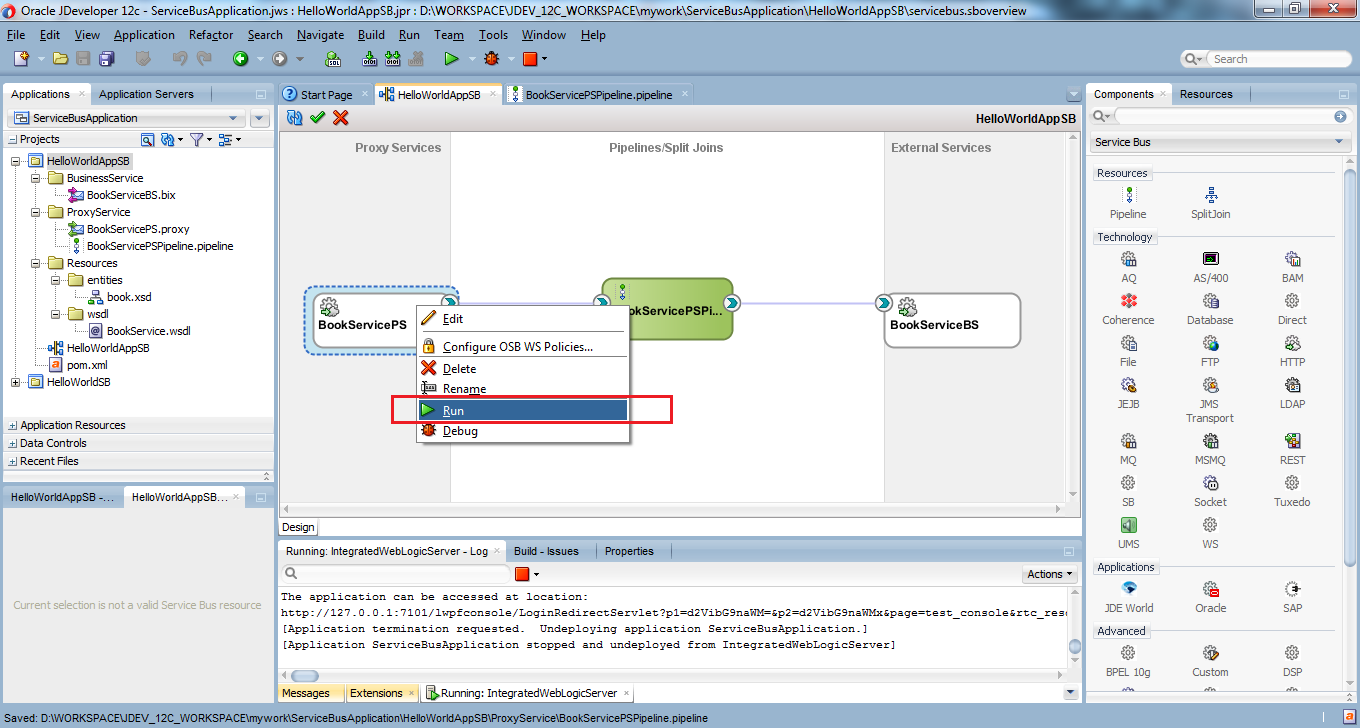1360x728 pixels.
Task: Select the Oracle applications adapter icon
Action: coord(1211,589)
